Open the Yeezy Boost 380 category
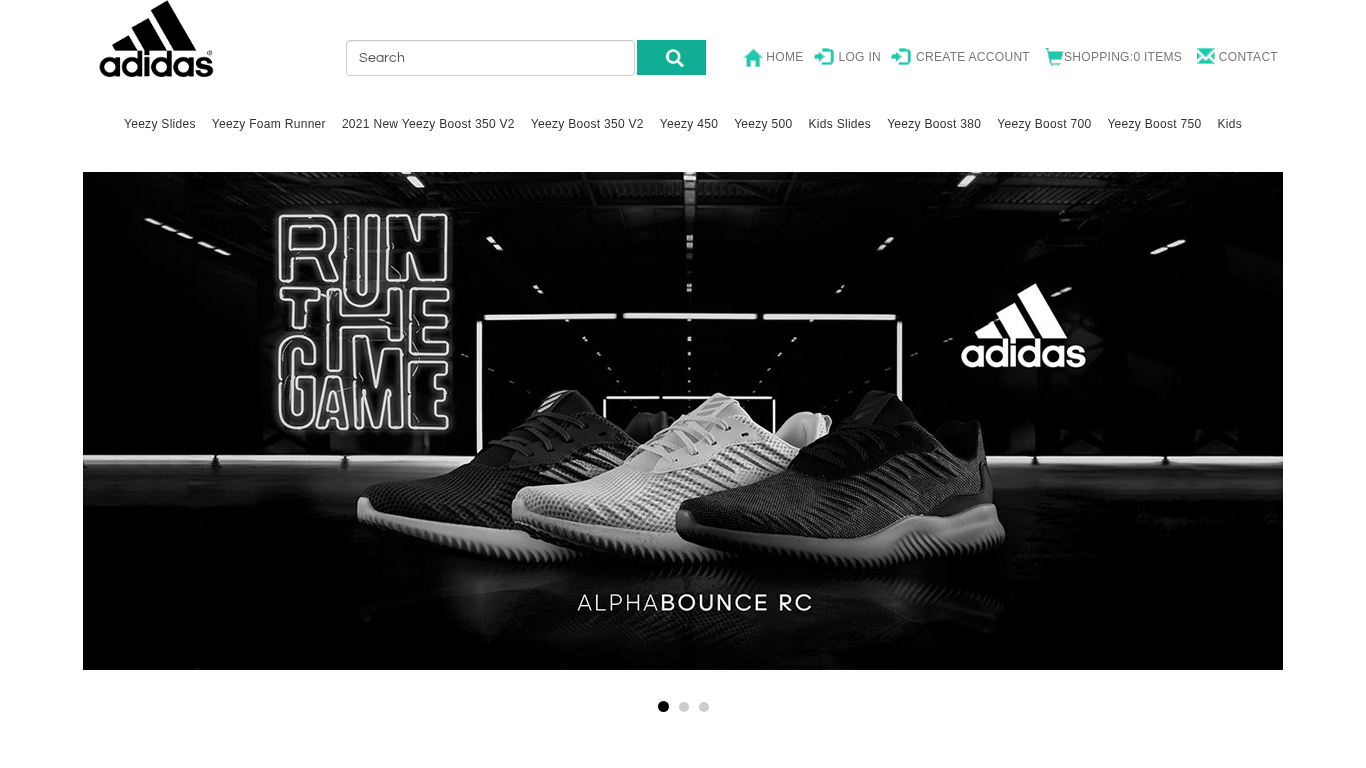Image resolution: width=1366 pixels, height=768 pixels. 934,124
